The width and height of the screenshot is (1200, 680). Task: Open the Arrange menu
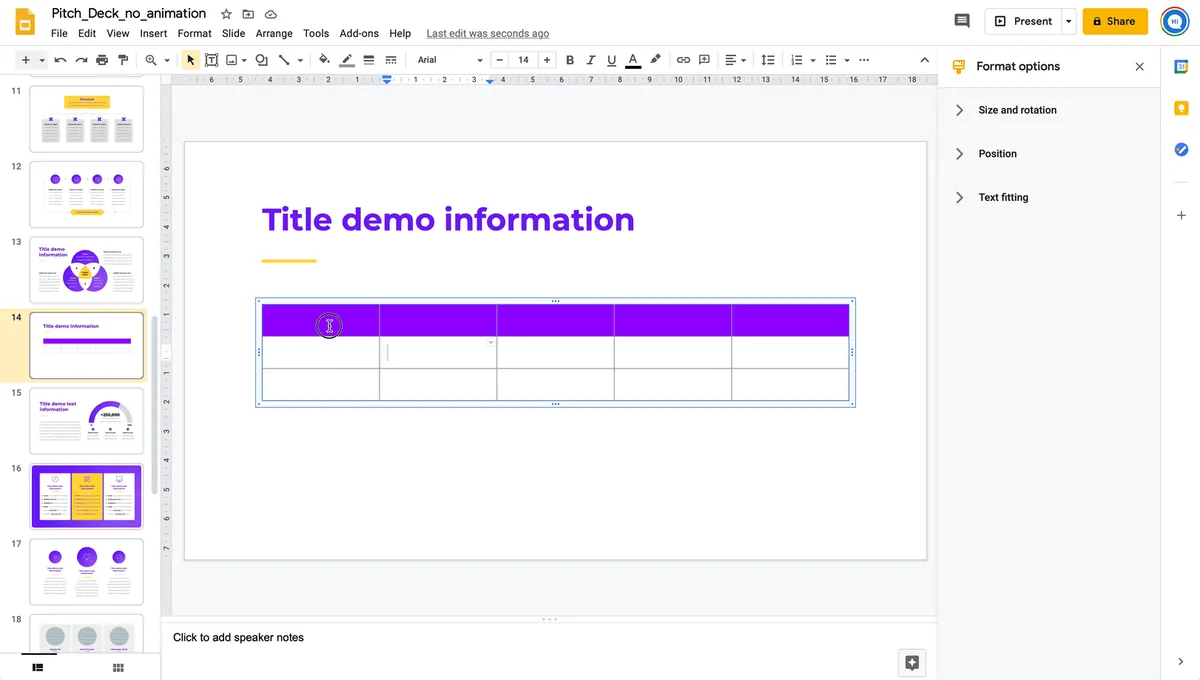(x=274, y=33)
